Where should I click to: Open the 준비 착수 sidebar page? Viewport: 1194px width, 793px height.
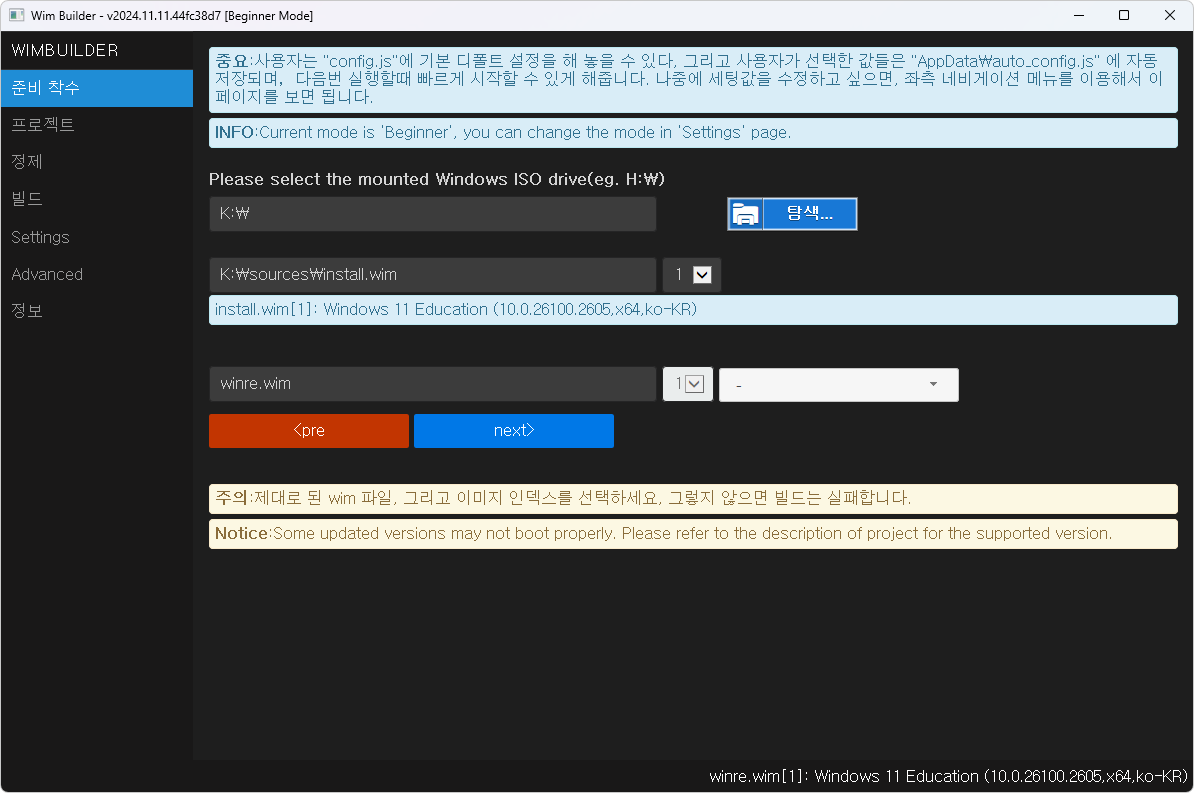tap(97, 88)
